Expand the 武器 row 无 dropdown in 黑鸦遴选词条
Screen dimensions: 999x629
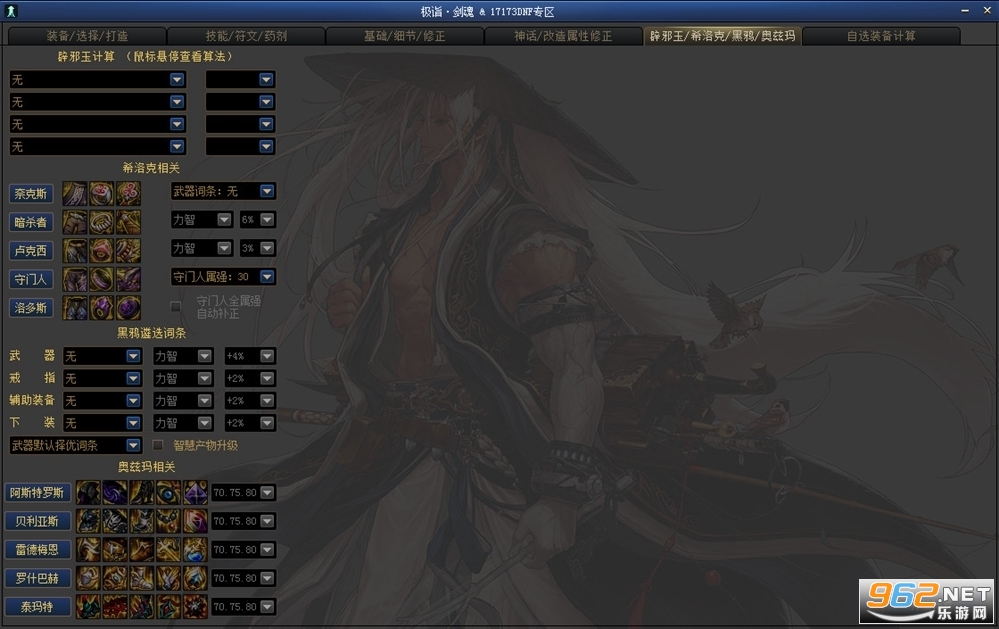pos(102,356)
